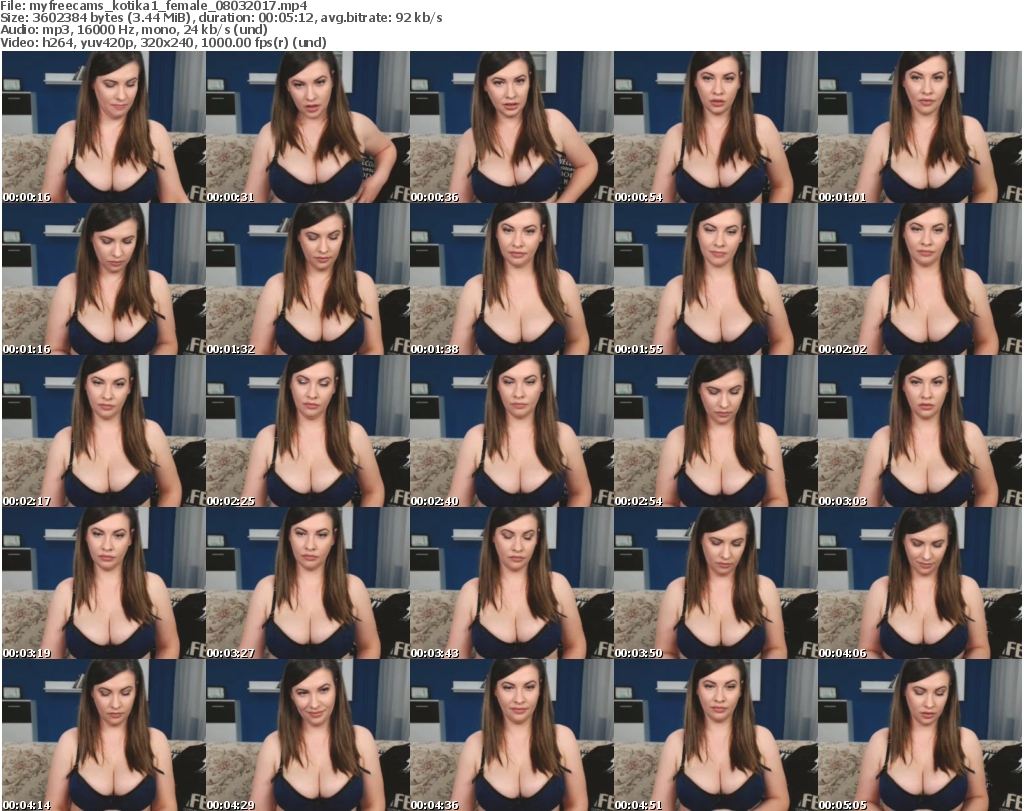Click the 'Size: 3602384 bytes' line
Screen dimensions: 1024x811
pos(221,18)
